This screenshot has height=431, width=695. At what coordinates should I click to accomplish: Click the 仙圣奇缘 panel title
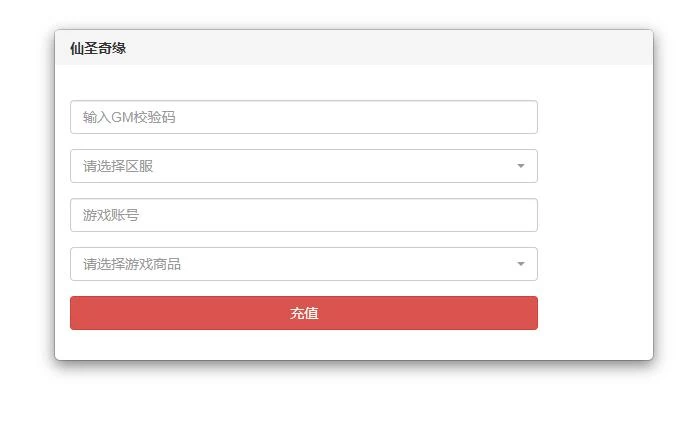coord(98,48)
